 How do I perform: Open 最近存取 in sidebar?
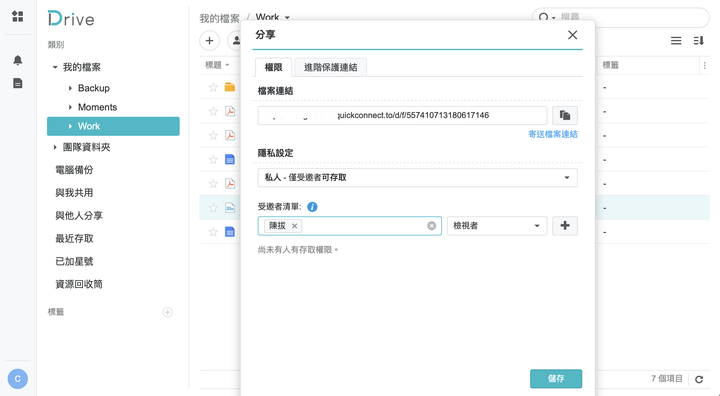pyautogui.click(x=74, y=238)
